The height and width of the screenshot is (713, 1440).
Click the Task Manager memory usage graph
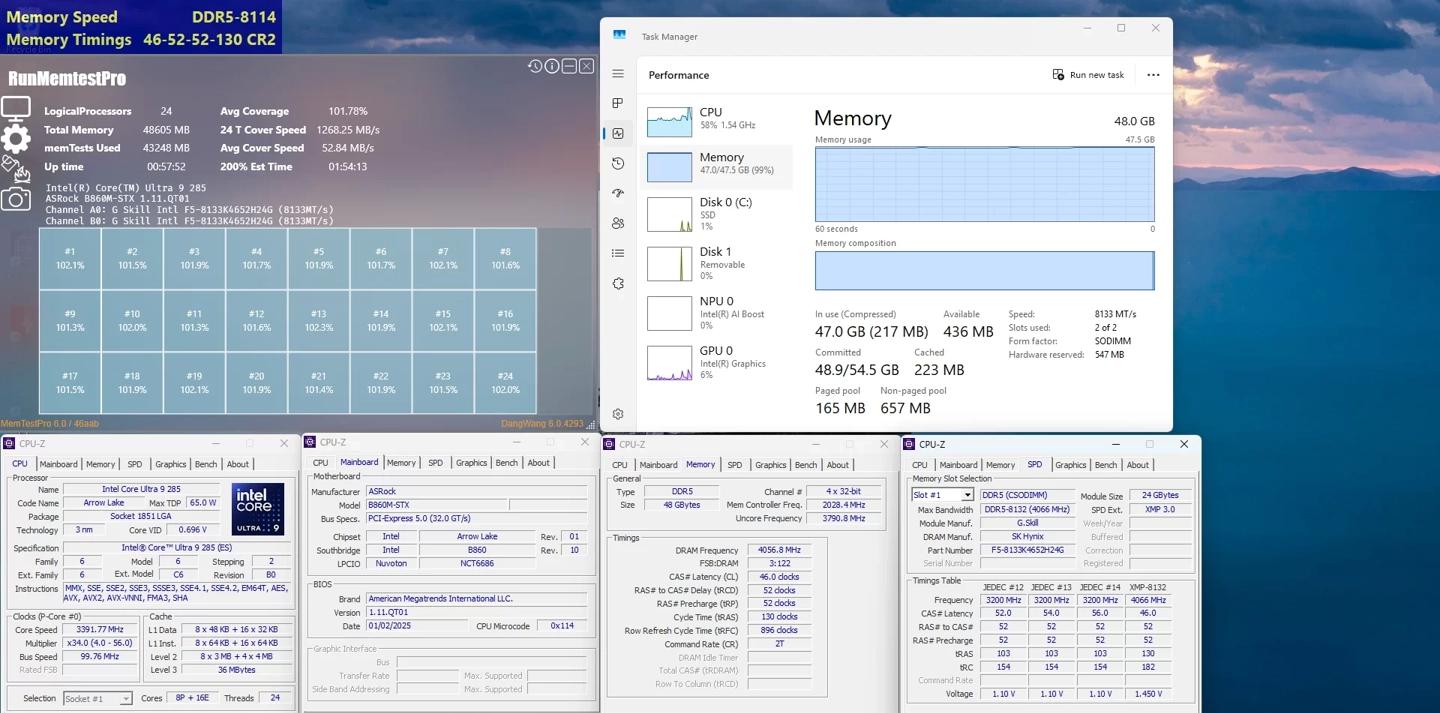984,184
